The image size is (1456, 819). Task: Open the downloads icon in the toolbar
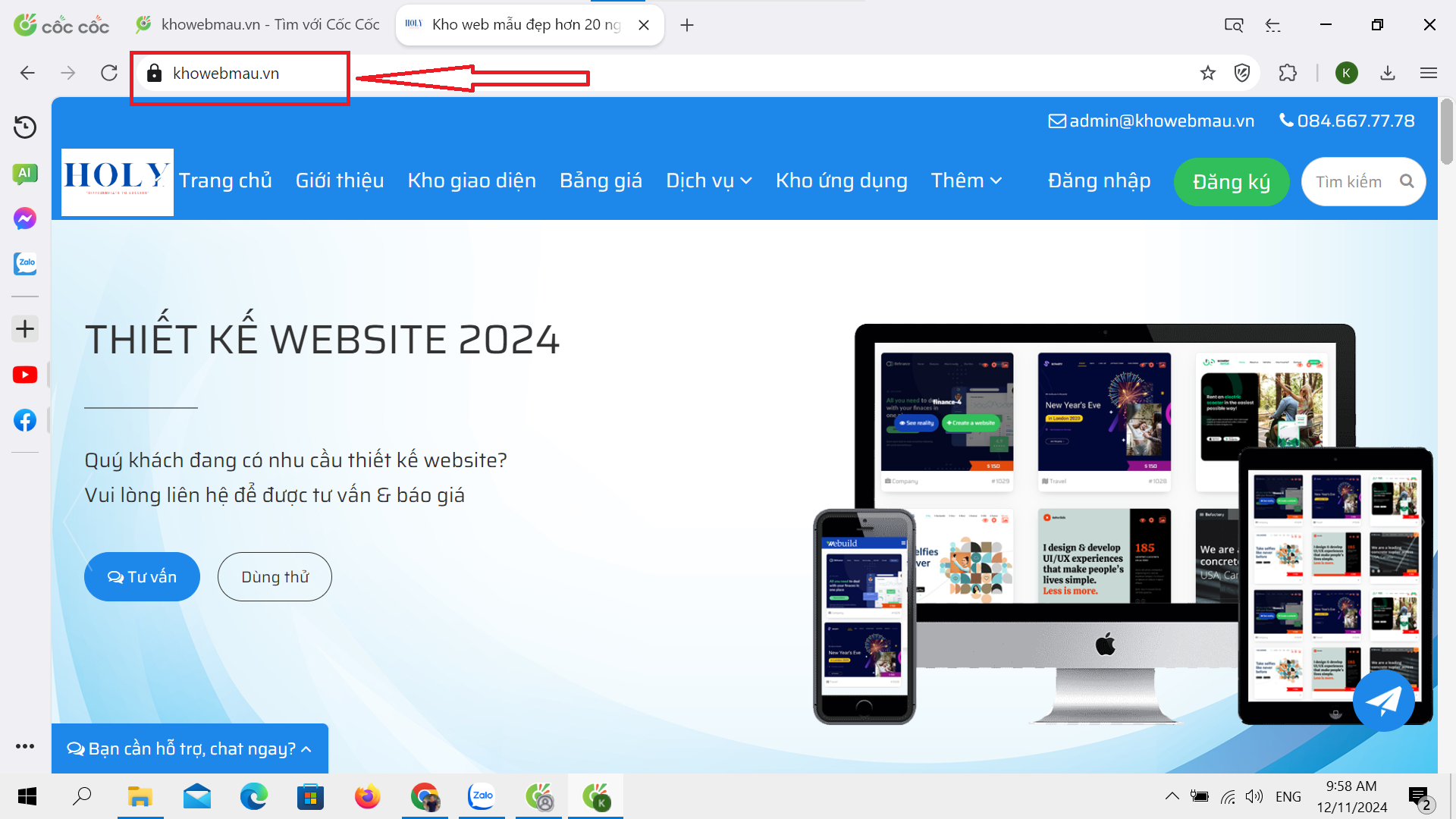(x=1388, y=73)
